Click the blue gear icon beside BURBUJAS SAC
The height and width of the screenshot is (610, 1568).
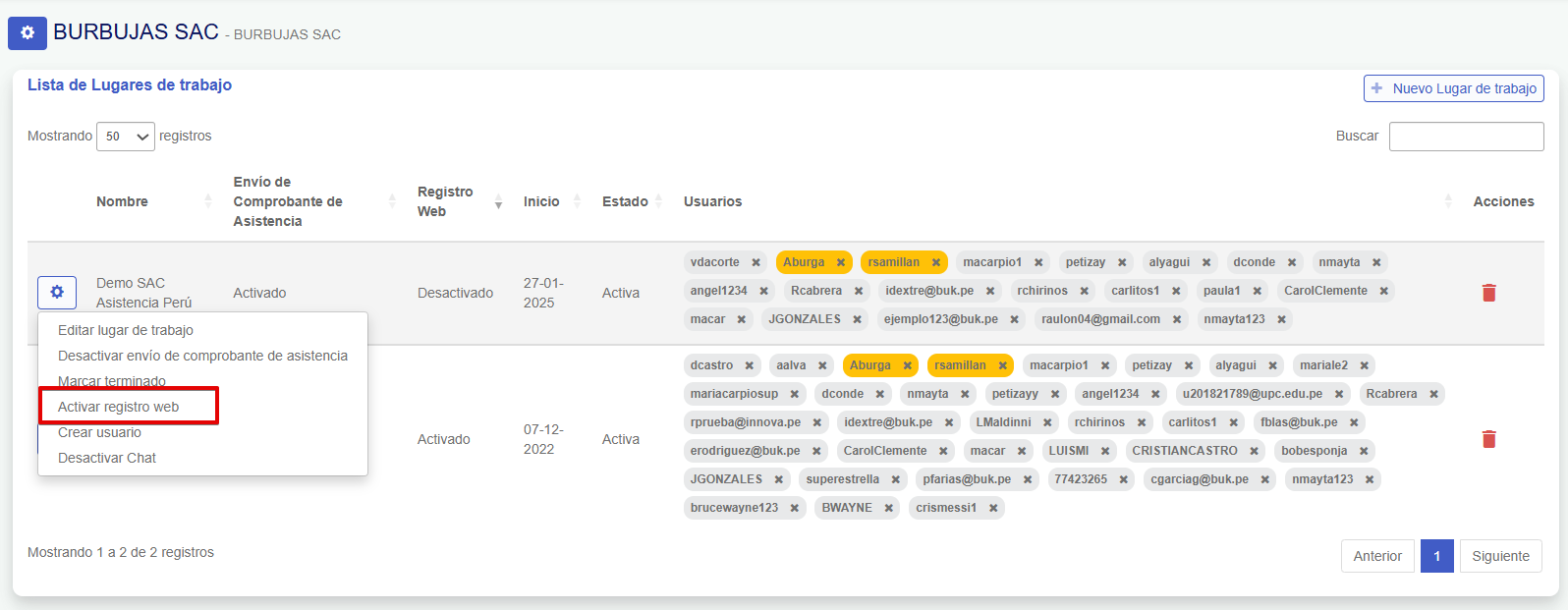[28, 32]
